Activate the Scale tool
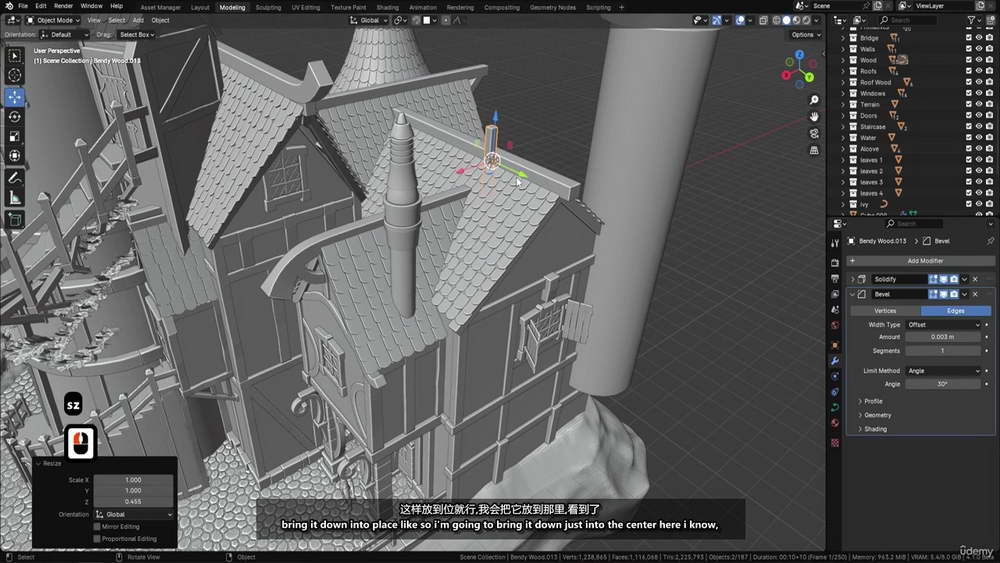The image size is (1000, 563). pyautogui.click(x=15, y=136)
